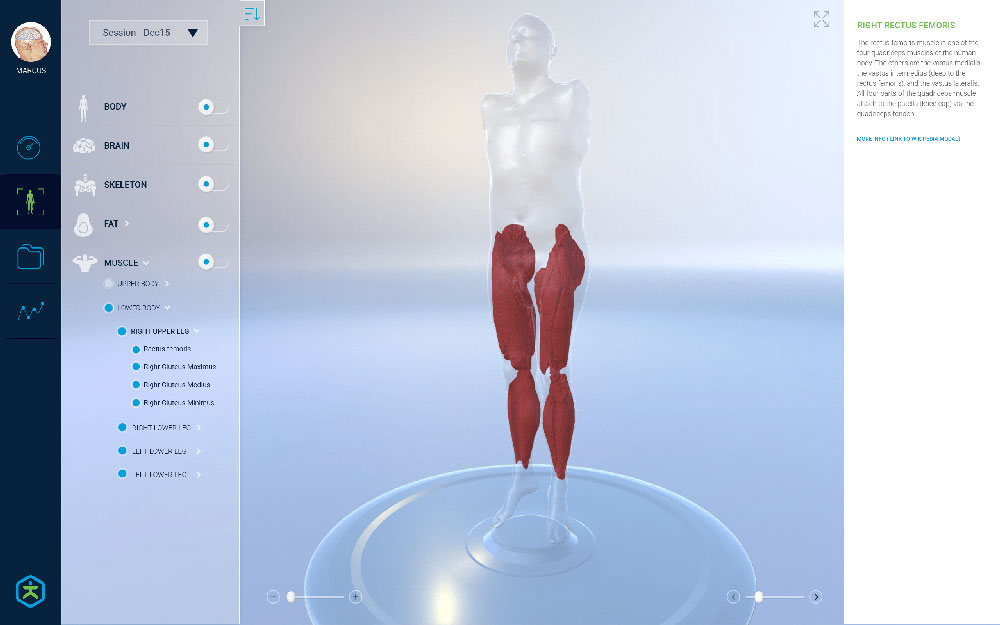Open the folder panel from the sidebar
1000x625 pixels.
30,257
